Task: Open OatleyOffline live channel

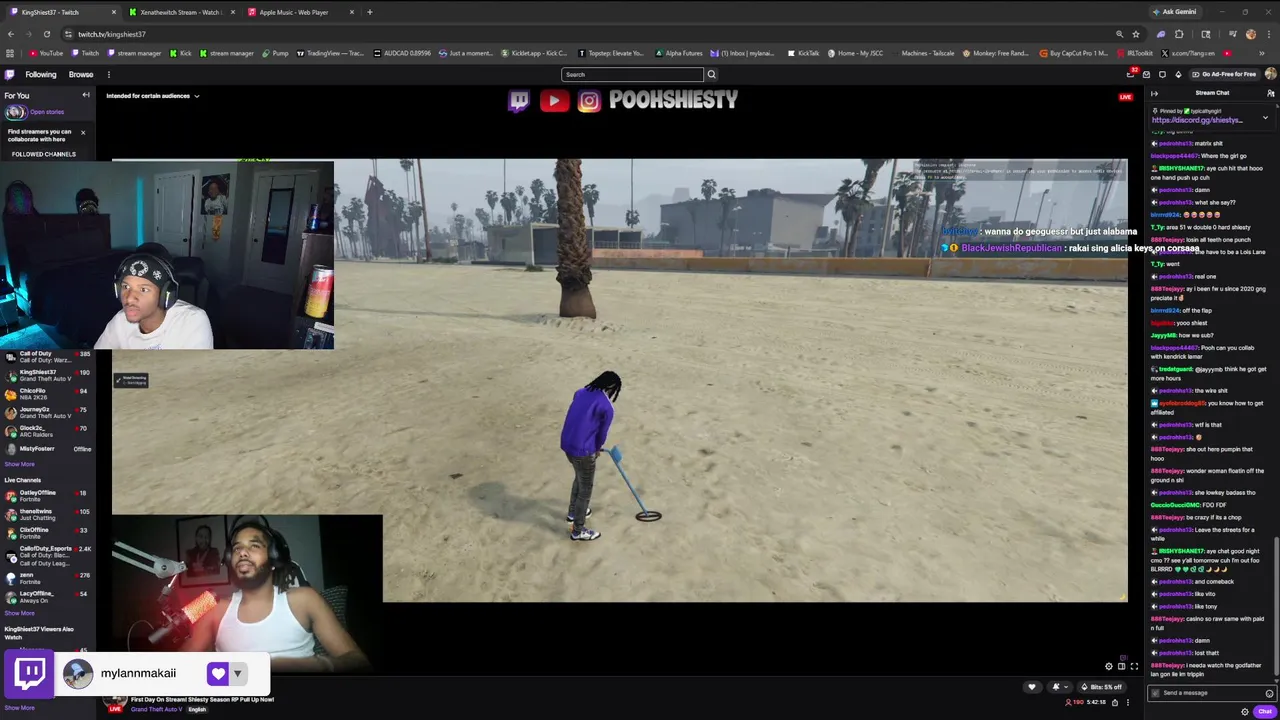Action: click(48, 496)
